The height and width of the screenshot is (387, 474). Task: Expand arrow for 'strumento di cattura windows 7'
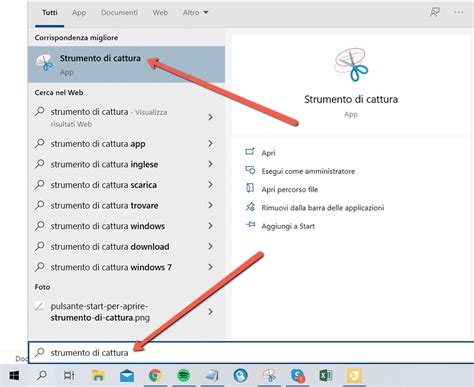coord(210,267)
